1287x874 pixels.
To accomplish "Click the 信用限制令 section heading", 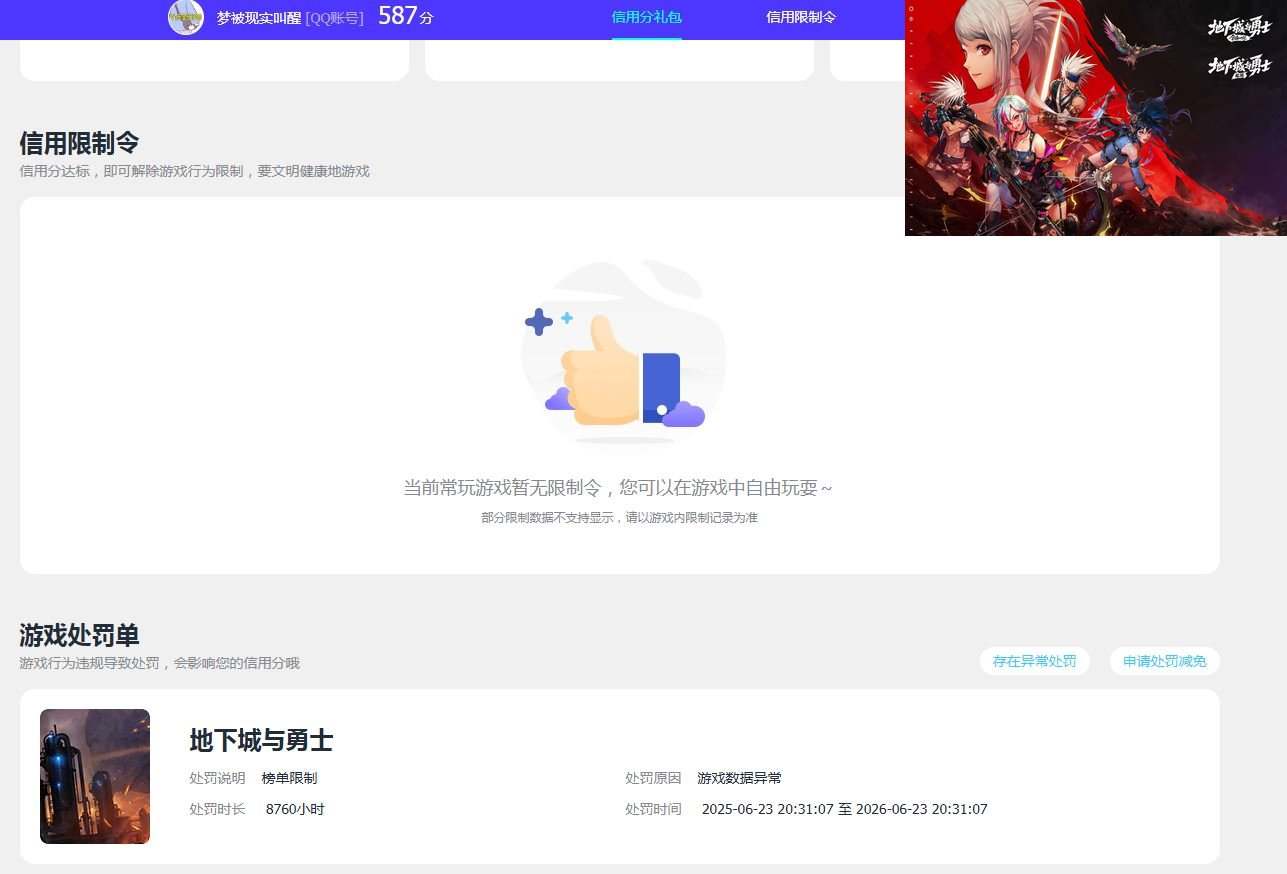I will pyautogui.click(x=79, y=143).
